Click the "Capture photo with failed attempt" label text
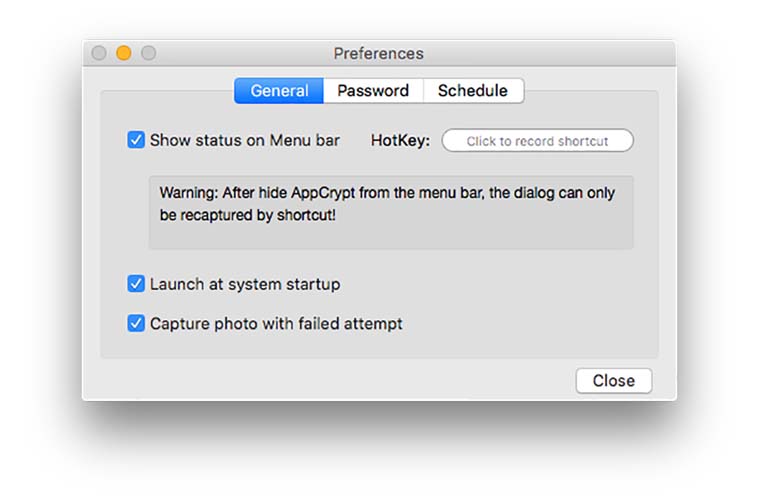Image resolution: width=760 pixels, height=500 pixels. point(276,324)
